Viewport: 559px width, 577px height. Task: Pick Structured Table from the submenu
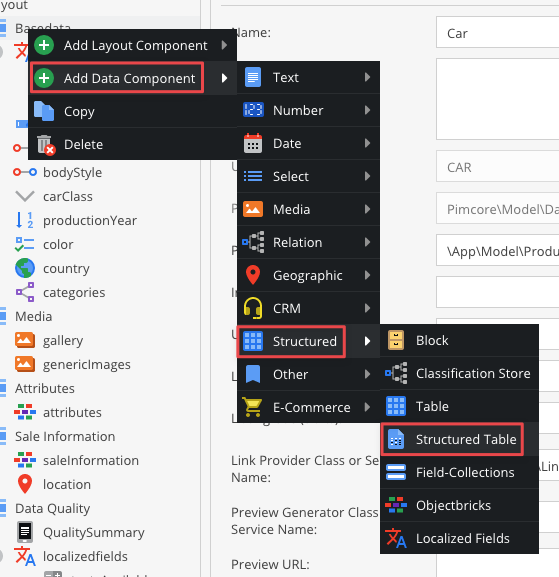click(459, 439)
